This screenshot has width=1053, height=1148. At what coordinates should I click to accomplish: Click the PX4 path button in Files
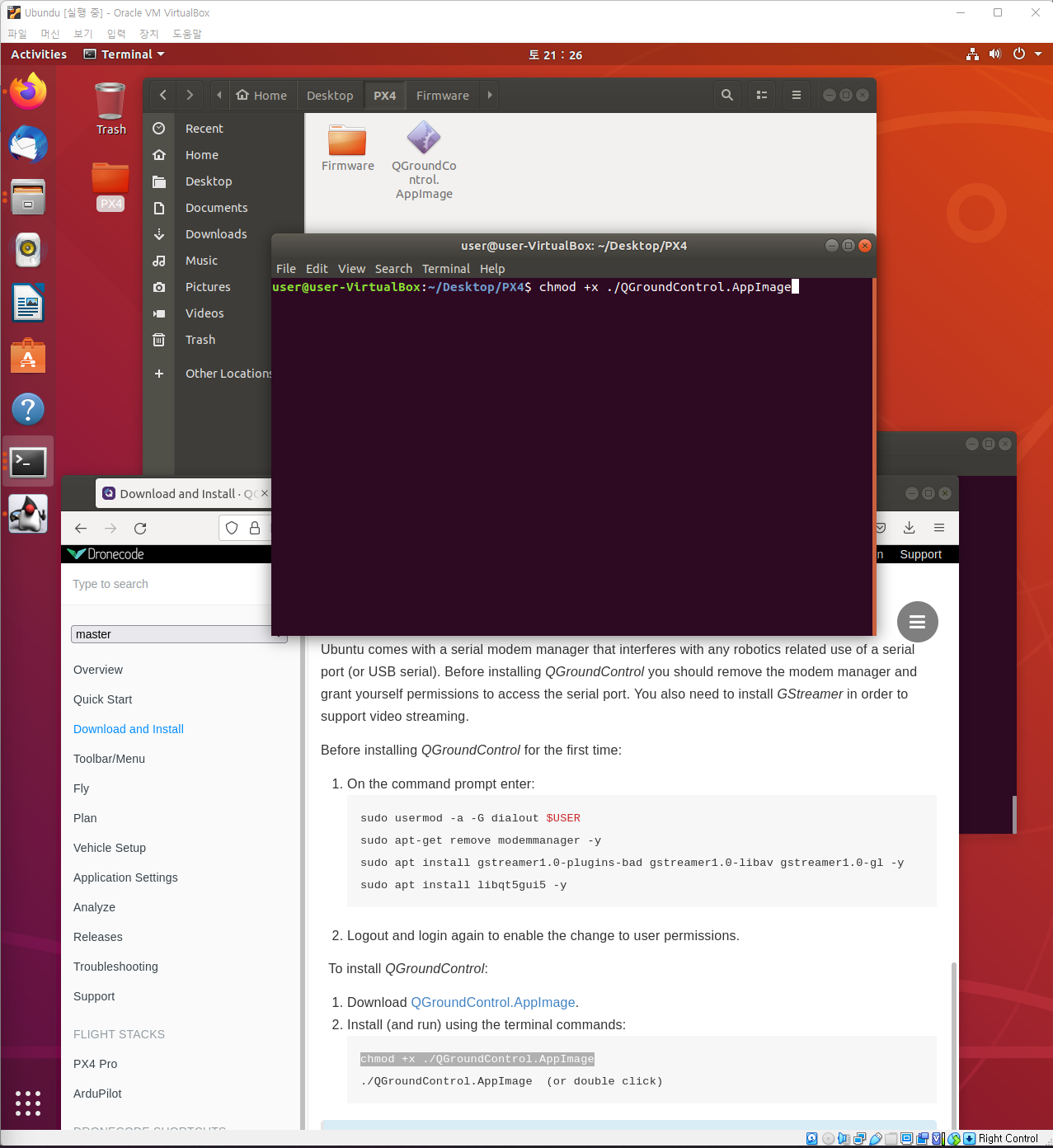(x=384, y=95)
